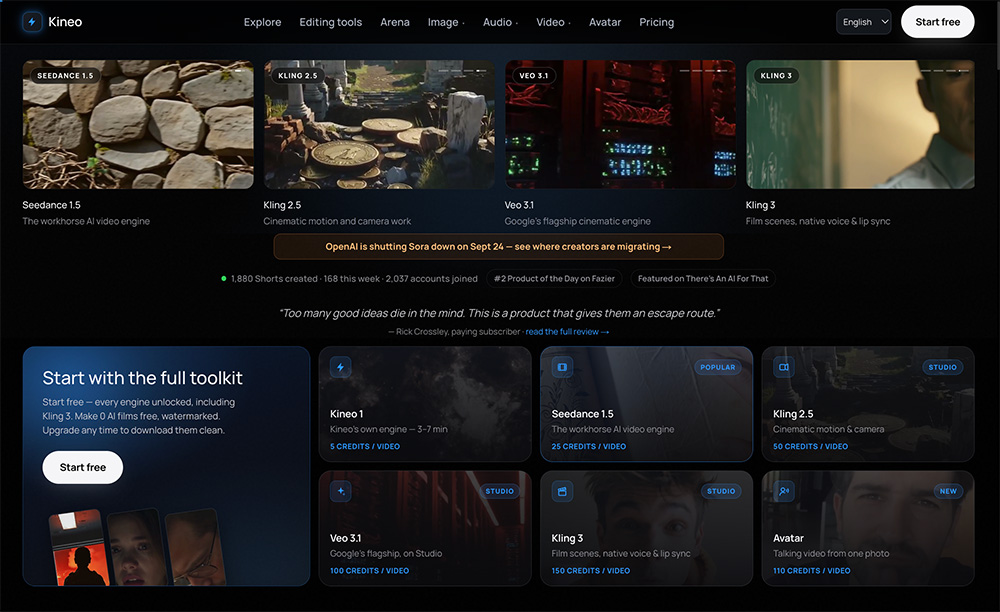The height and width of the screenshot is (612, 1000).
Task: Click the '100 CREDITS / VIDEO' text
Action: [x=369, y=571]
